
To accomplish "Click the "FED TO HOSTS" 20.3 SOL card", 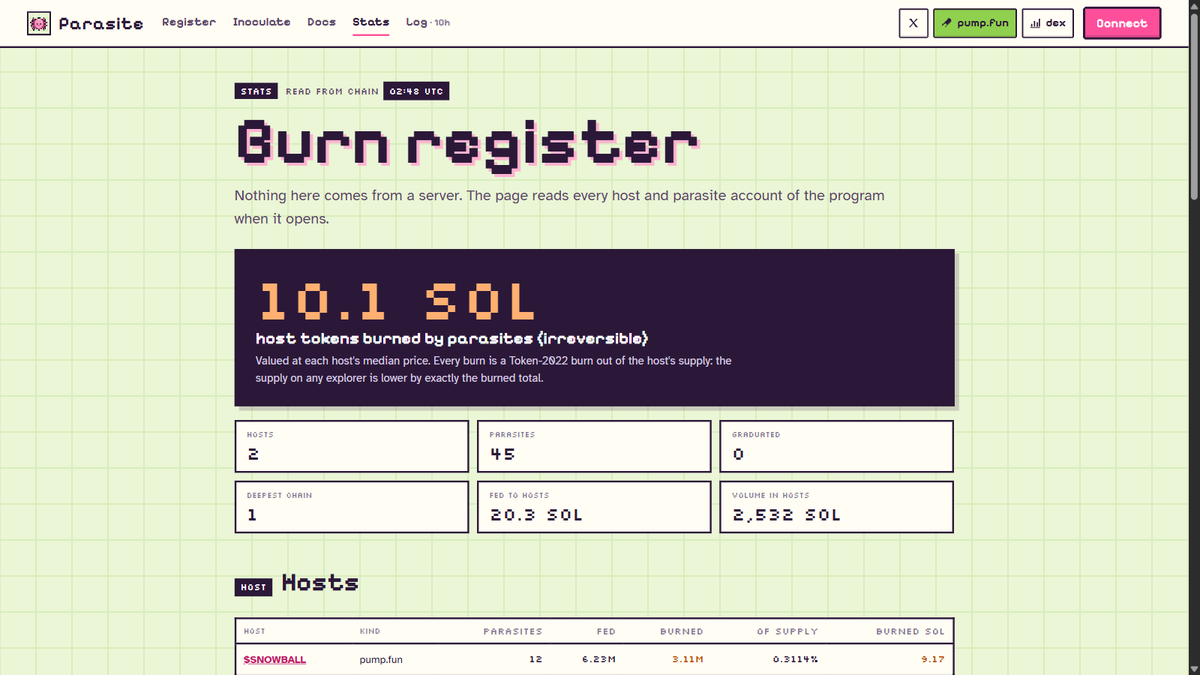I will click(594, 507).
